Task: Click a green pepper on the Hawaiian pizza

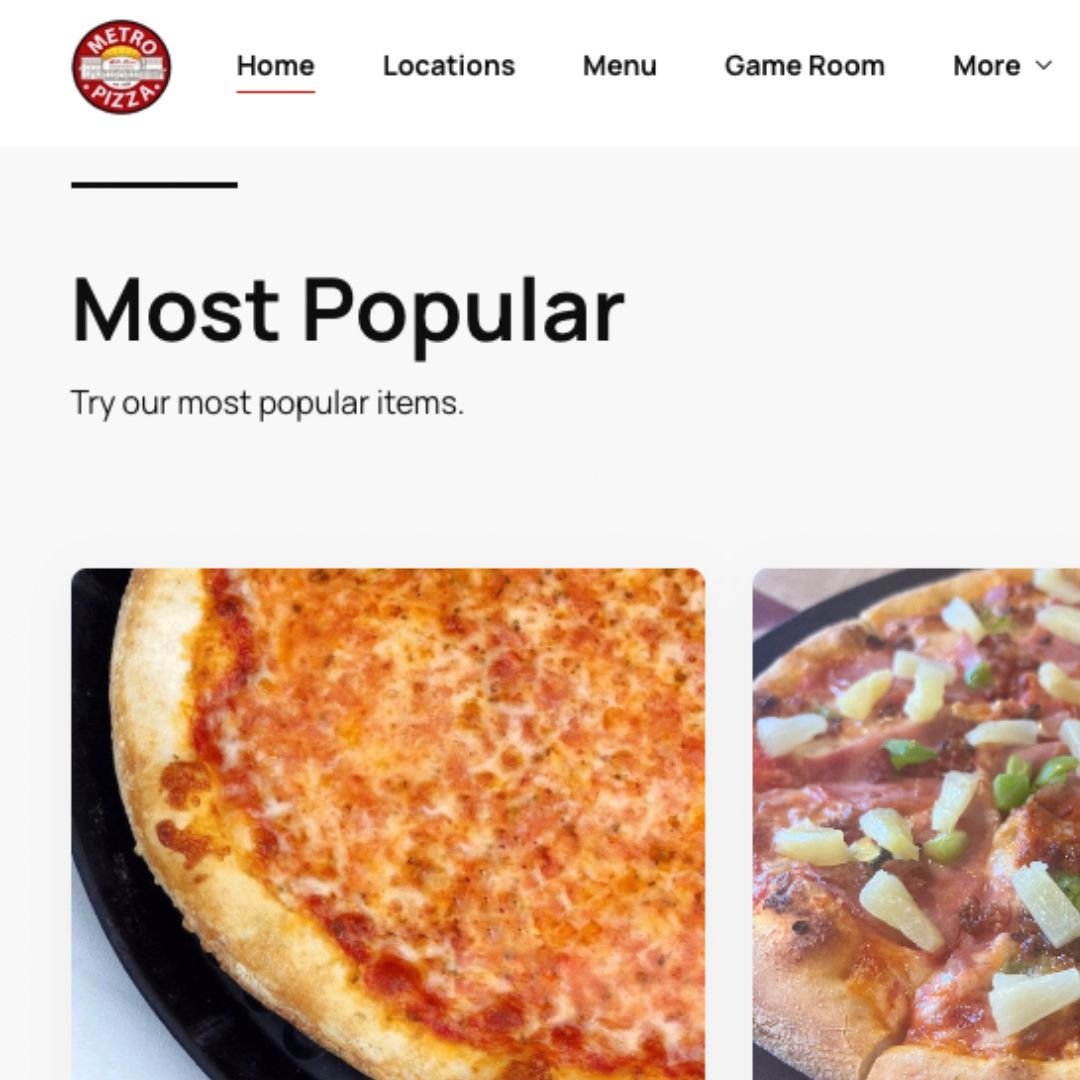Action: click(910, 754)
